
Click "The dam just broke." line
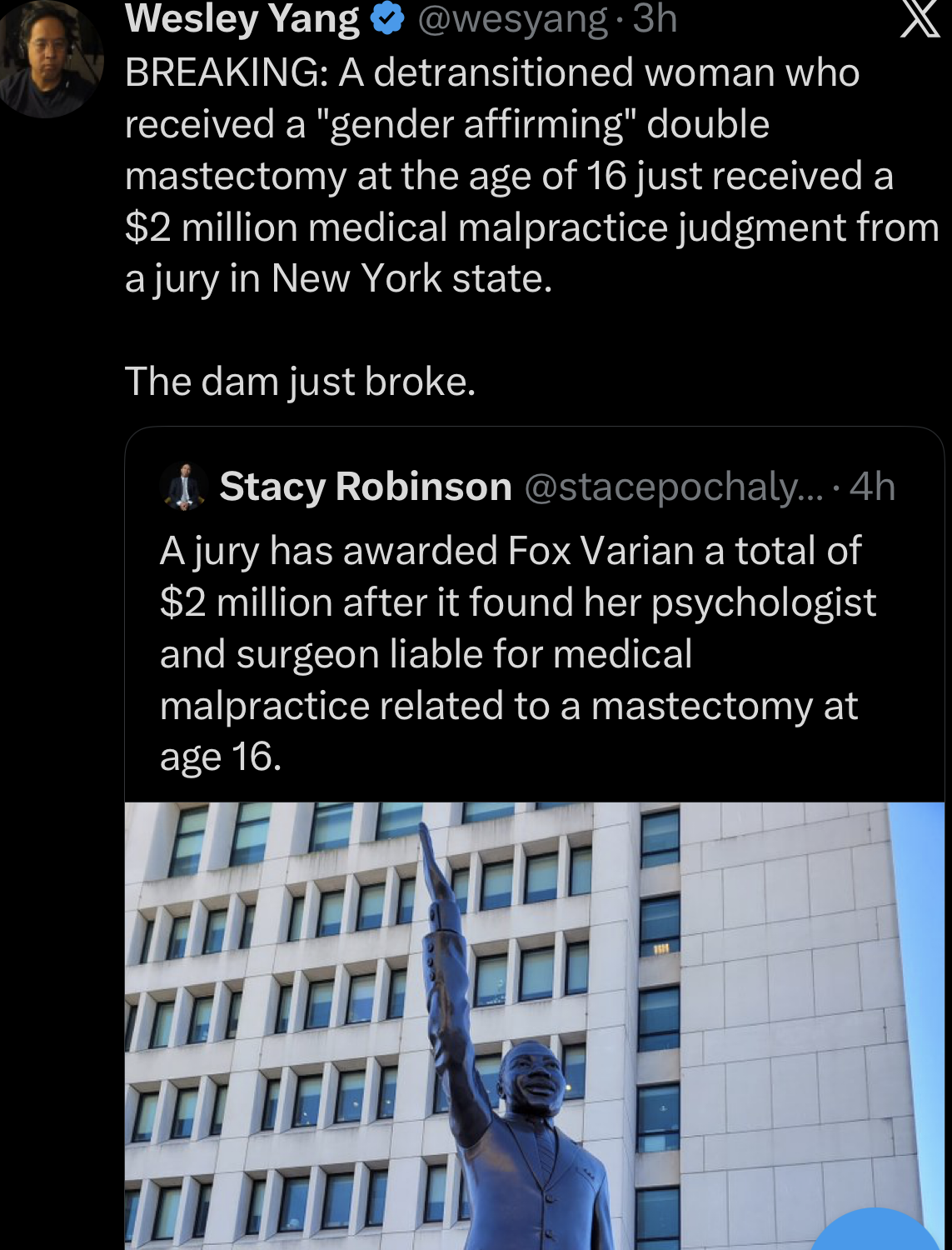pyautogui.click(x=300, y=382)
